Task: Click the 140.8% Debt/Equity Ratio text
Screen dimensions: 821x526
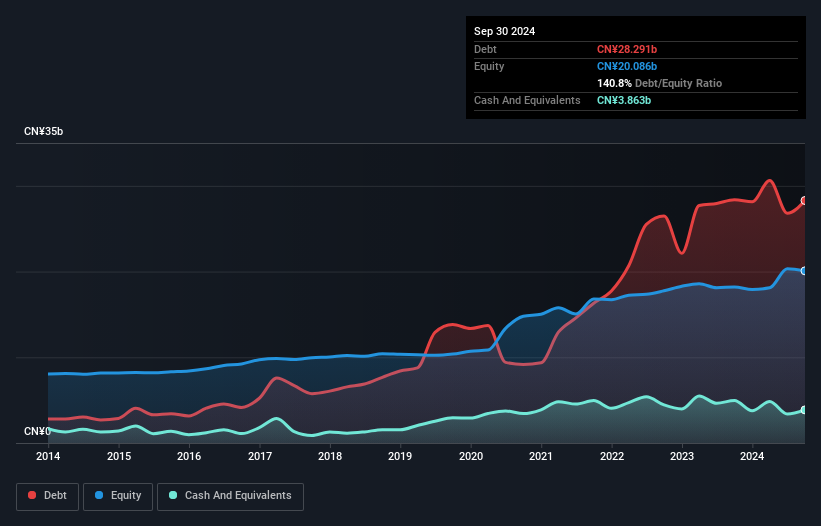Action: 659,83
